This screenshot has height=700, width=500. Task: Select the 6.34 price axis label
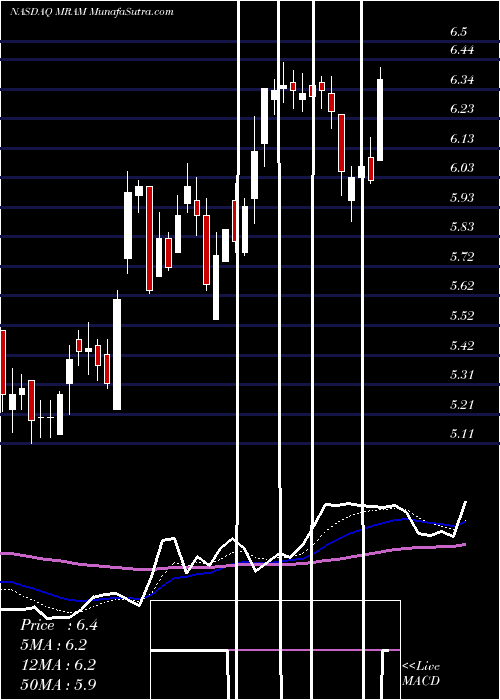[x=462, y=80]
